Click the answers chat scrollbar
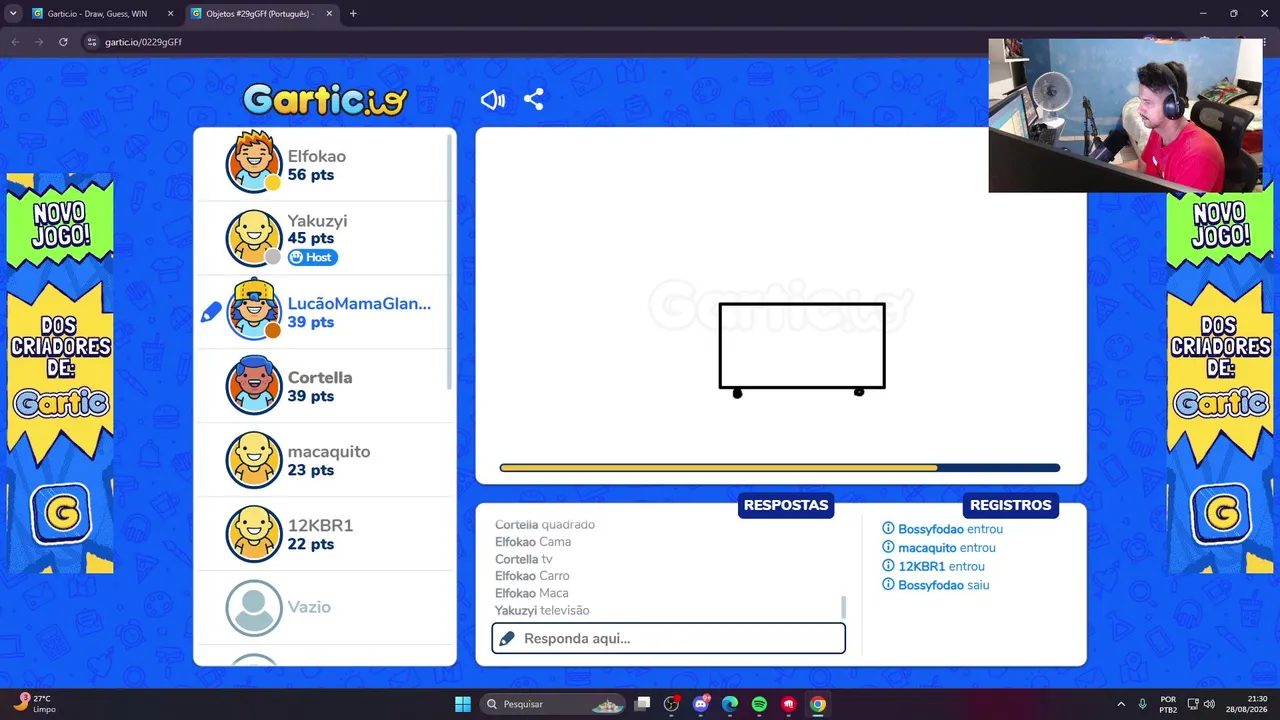 843,607
